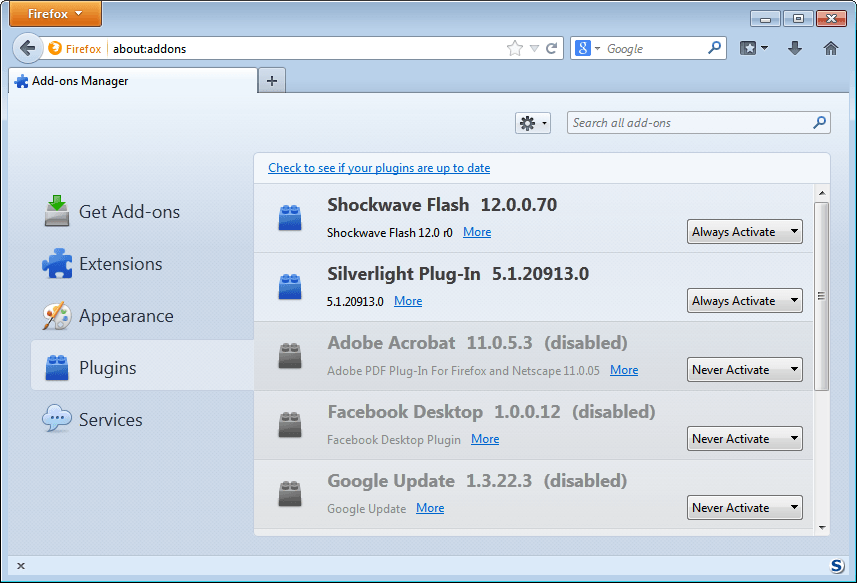Image resolution: width=857 pixels, height=583 pixels.
Task: Go back with the navigation arrow
Action: [27, 48]
